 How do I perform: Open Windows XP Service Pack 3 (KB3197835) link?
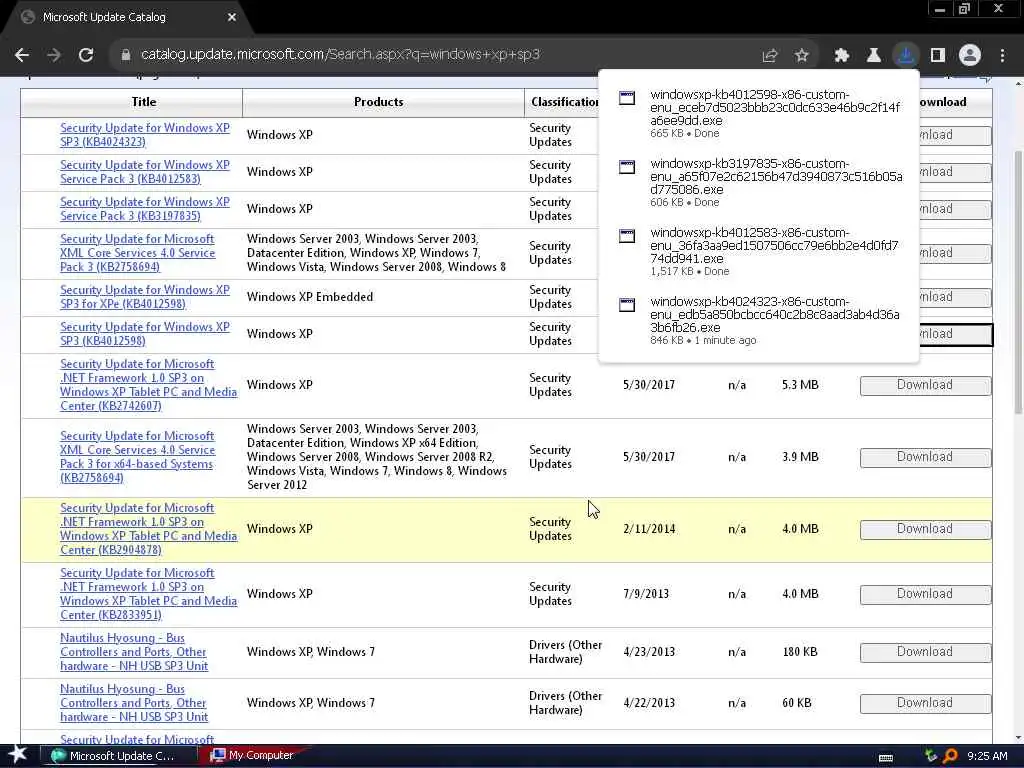(145, 209)
